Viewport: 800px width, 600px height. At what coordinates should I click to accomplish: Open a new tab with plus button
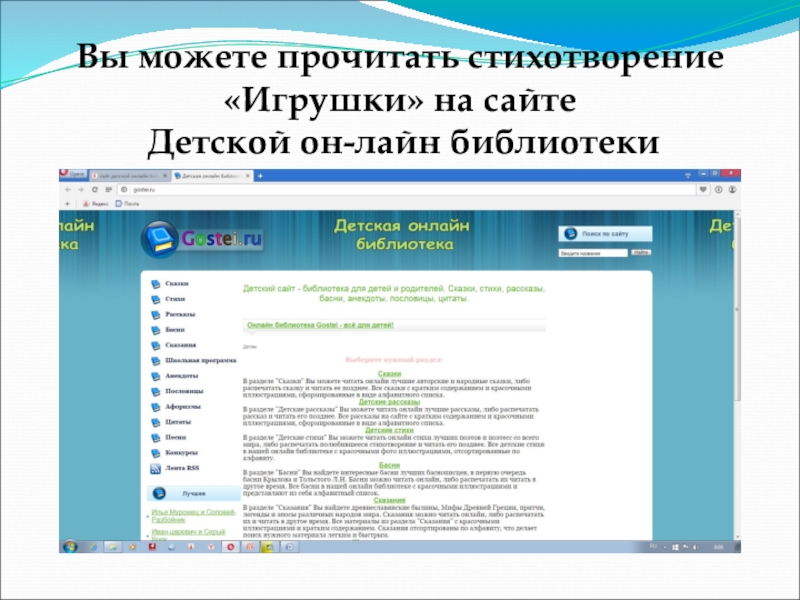coord(260,176)
